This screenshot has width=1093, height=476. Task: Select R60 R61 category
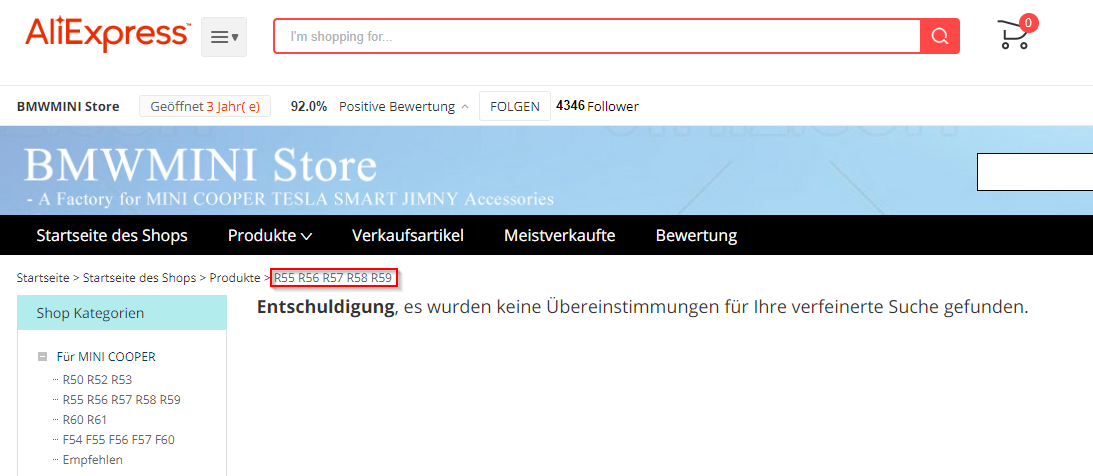point(85,420)
